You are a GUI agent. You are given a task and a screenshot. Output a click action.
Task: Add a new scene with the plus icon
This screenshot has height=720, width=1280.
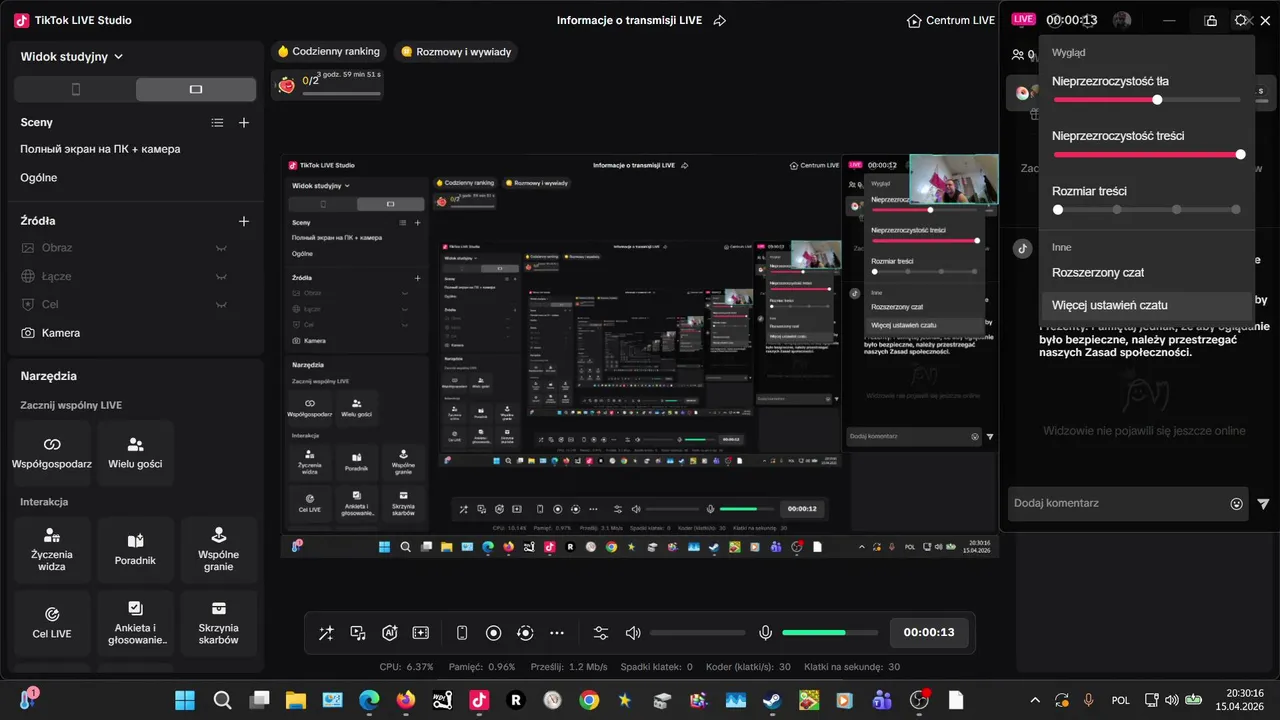pyautogui.click(x=244, y=123)
